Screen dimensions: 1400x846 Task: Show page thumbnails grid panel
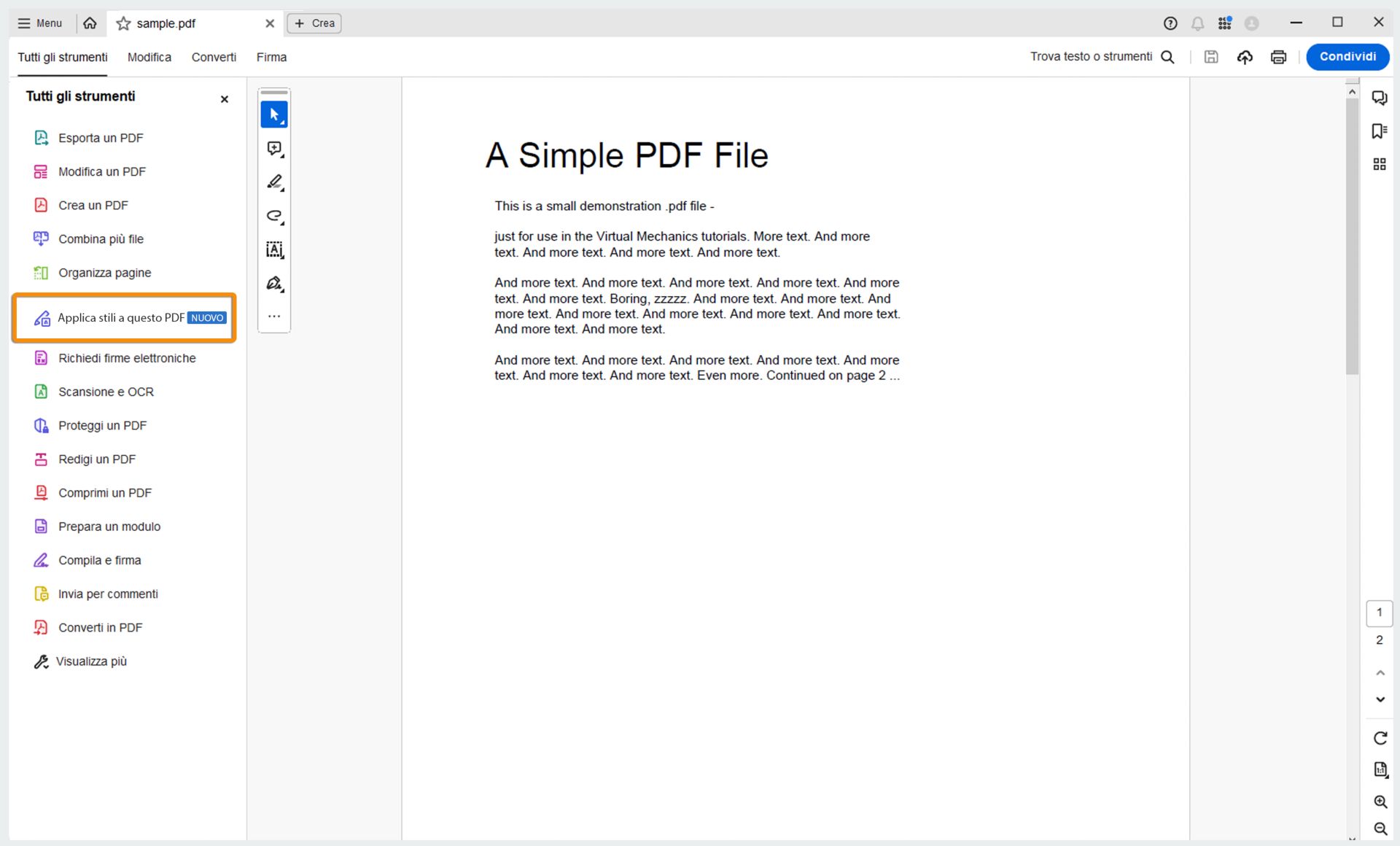[1379, 165]
